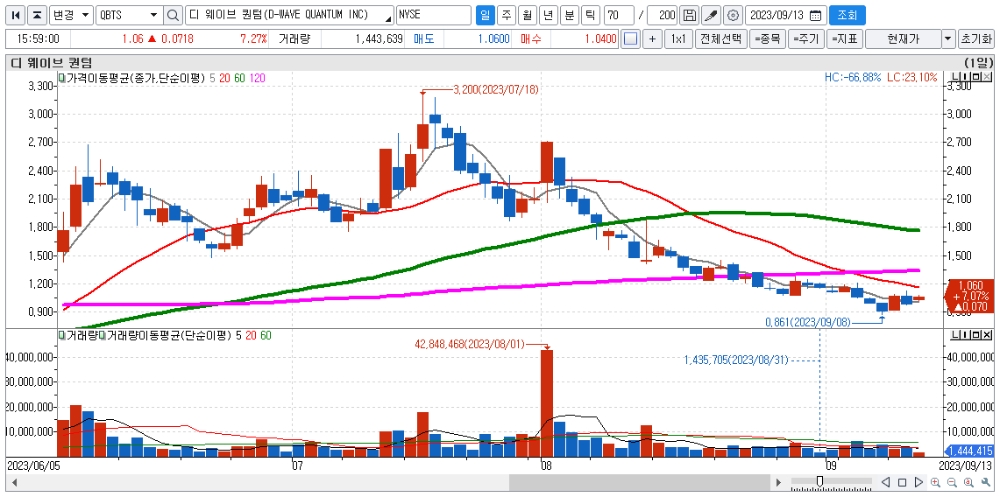Click the horizontal chart scrollbar thumb

click(640, 482)
